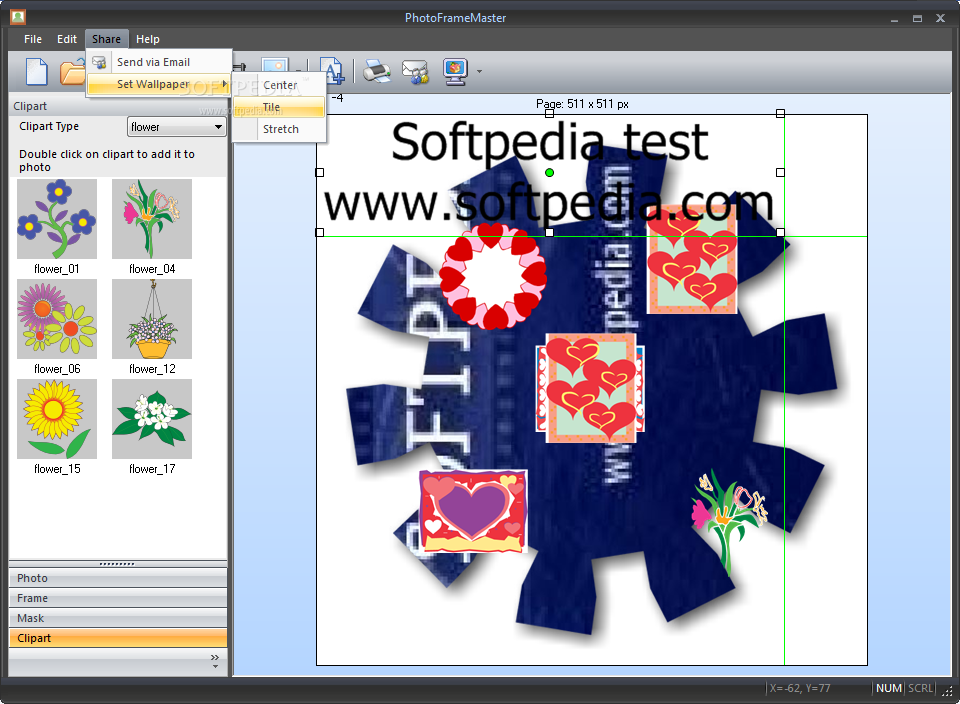Viewport: 960px width, 704px height.
Task: Select the flower_01 clipart thumbnail
Action: coord(57,219)
